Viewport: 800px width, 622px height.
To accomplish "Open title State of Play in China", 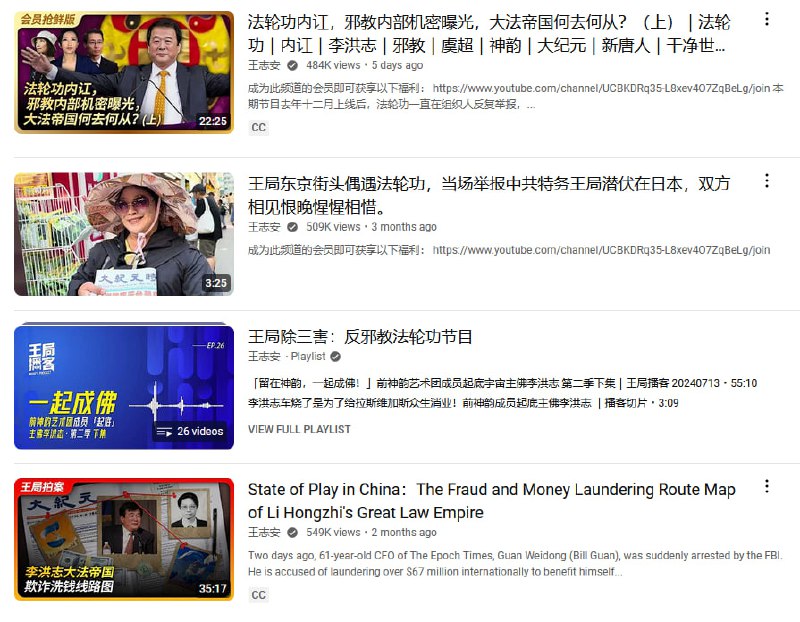I will 491,501.
